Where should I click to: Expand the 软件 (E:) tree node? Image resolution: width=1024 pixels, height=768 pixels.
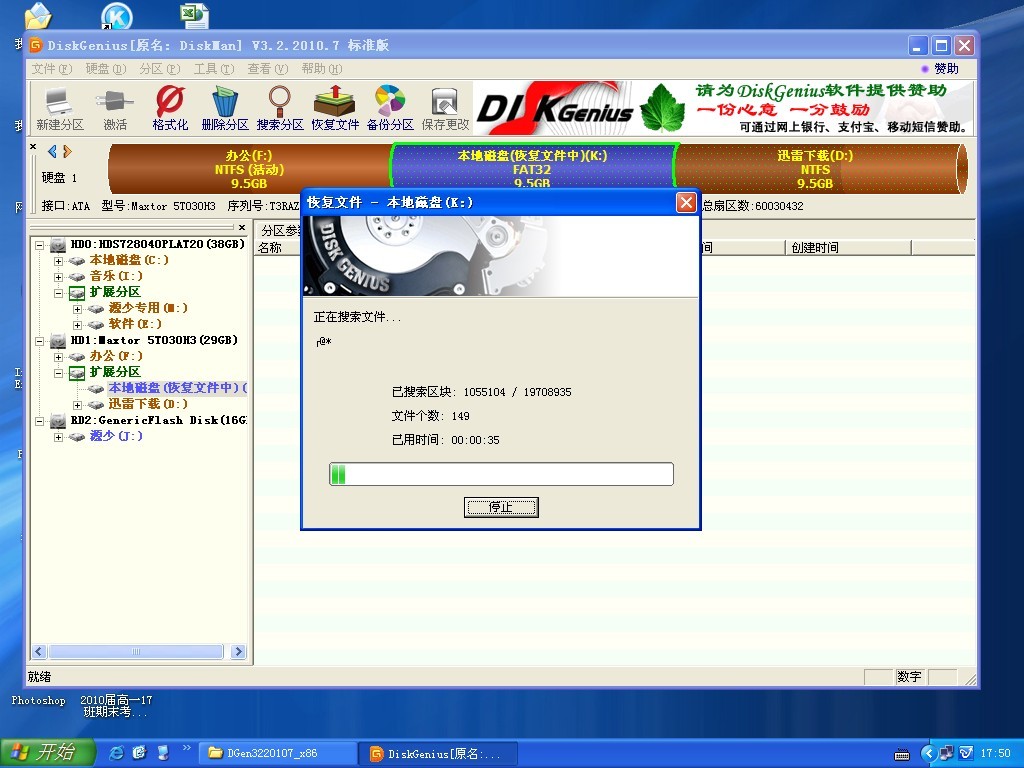click(x=77, y=325)
